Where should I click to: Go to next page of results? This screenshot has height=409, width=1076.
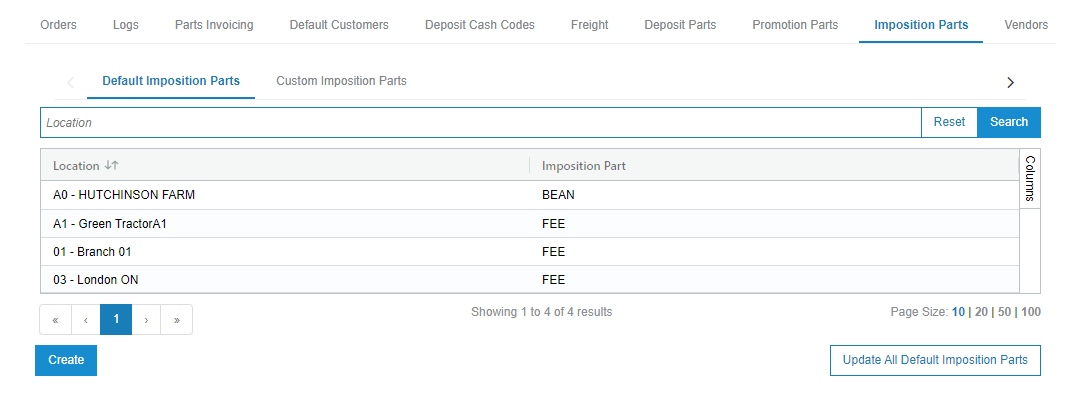(x=146, y=320)
